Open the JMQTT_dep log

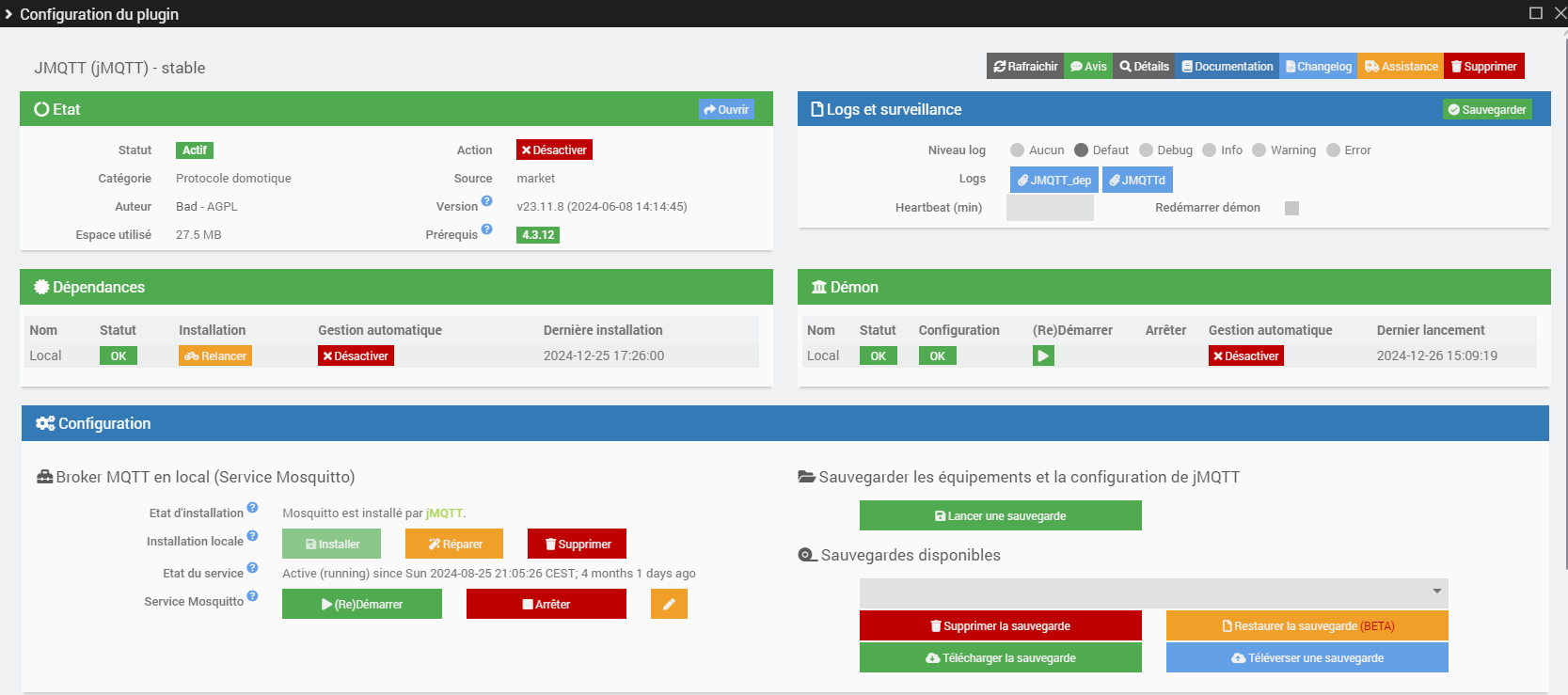[x=1054, y=180]
